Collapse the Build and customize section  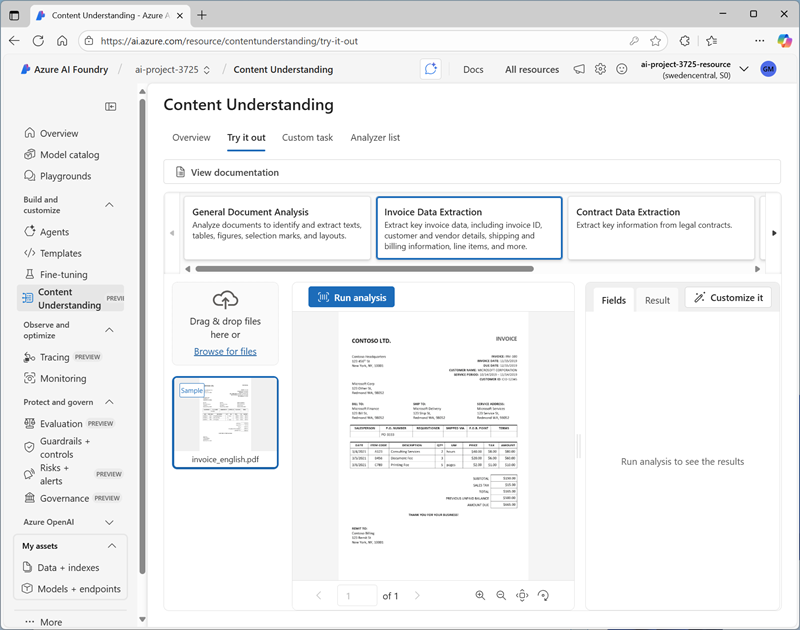(x=110, y=205)
